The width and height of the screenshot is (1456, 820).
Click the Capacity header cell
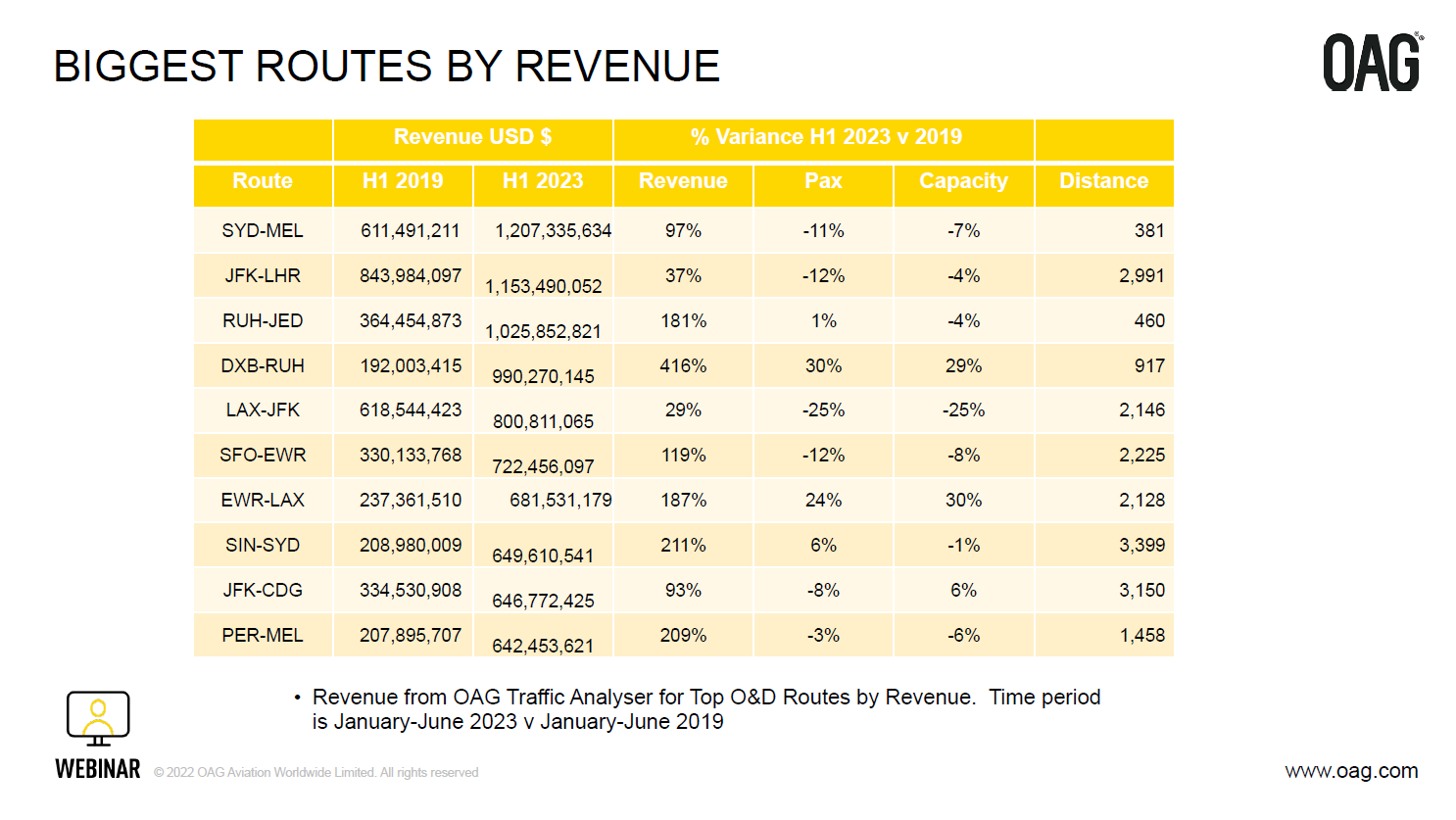pyautogui.click(x=963, y=181)
